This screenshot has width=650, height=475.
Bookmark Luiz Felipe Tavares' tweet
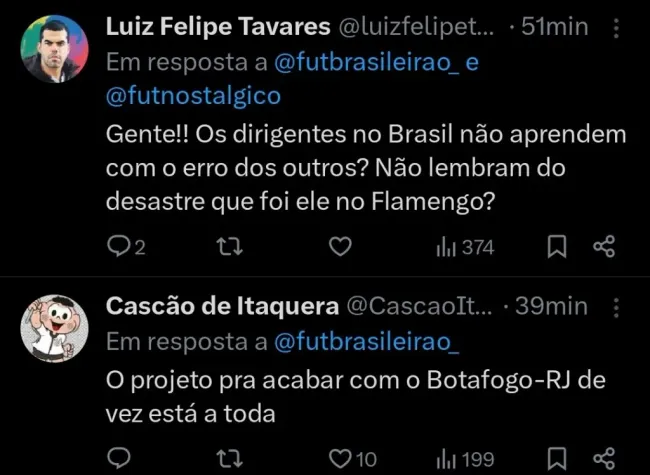(561, 247)
